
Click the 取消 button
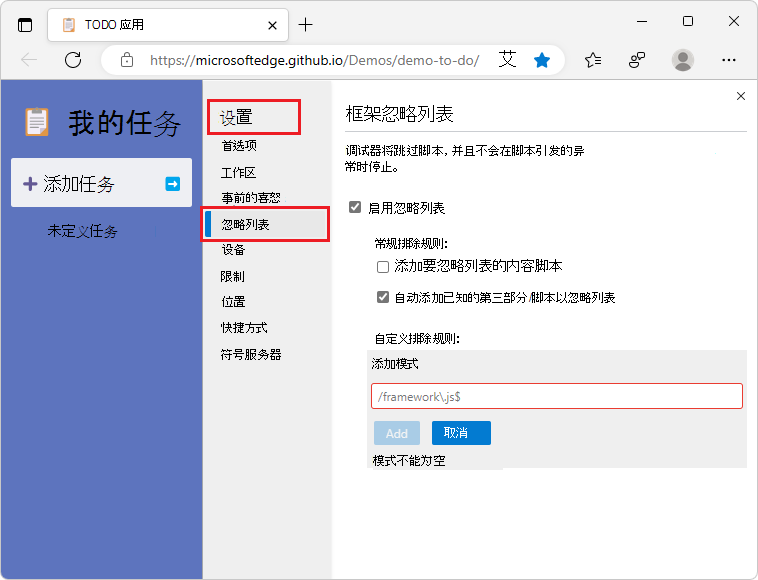[461, 433]
